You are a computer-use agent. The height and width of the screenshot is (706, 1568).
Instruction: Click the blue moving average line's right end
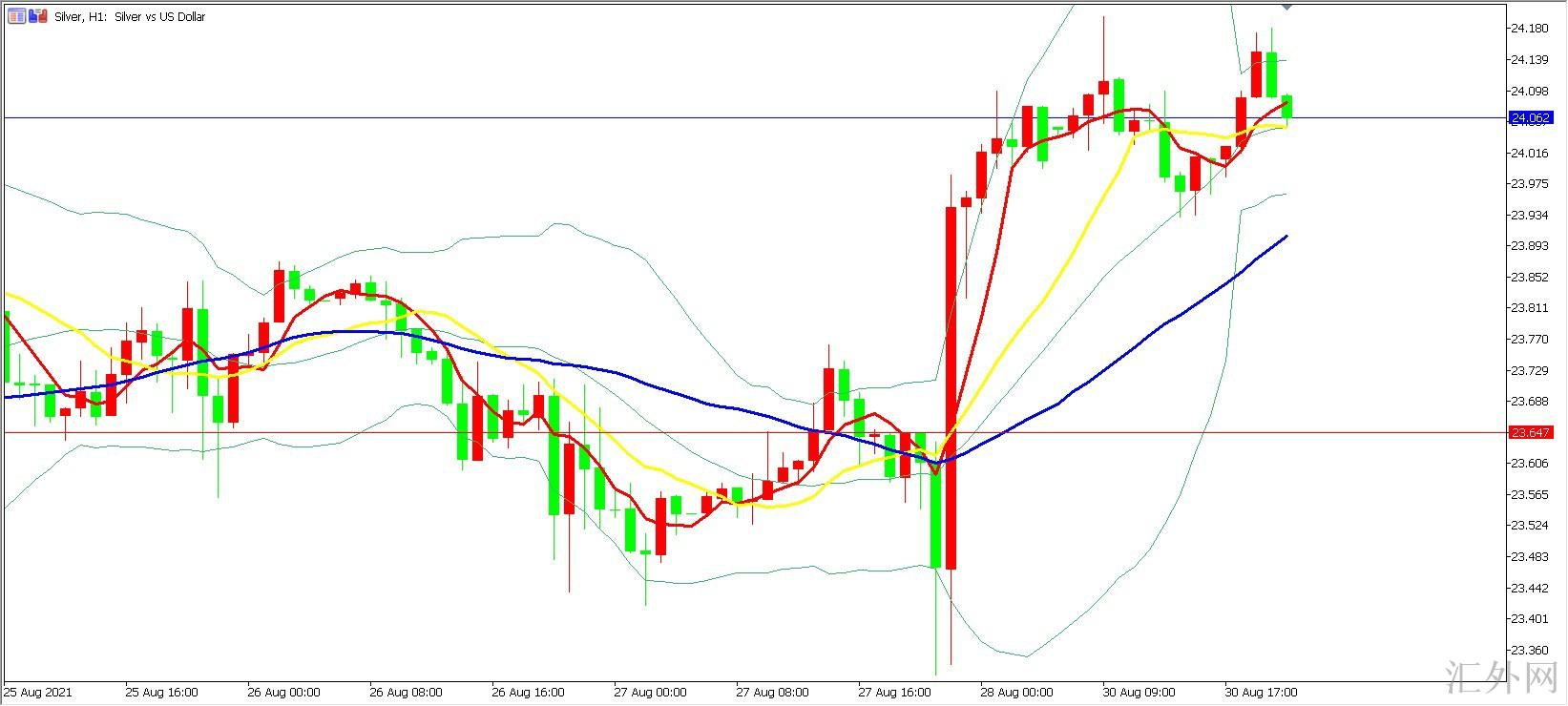(1285, 238)
